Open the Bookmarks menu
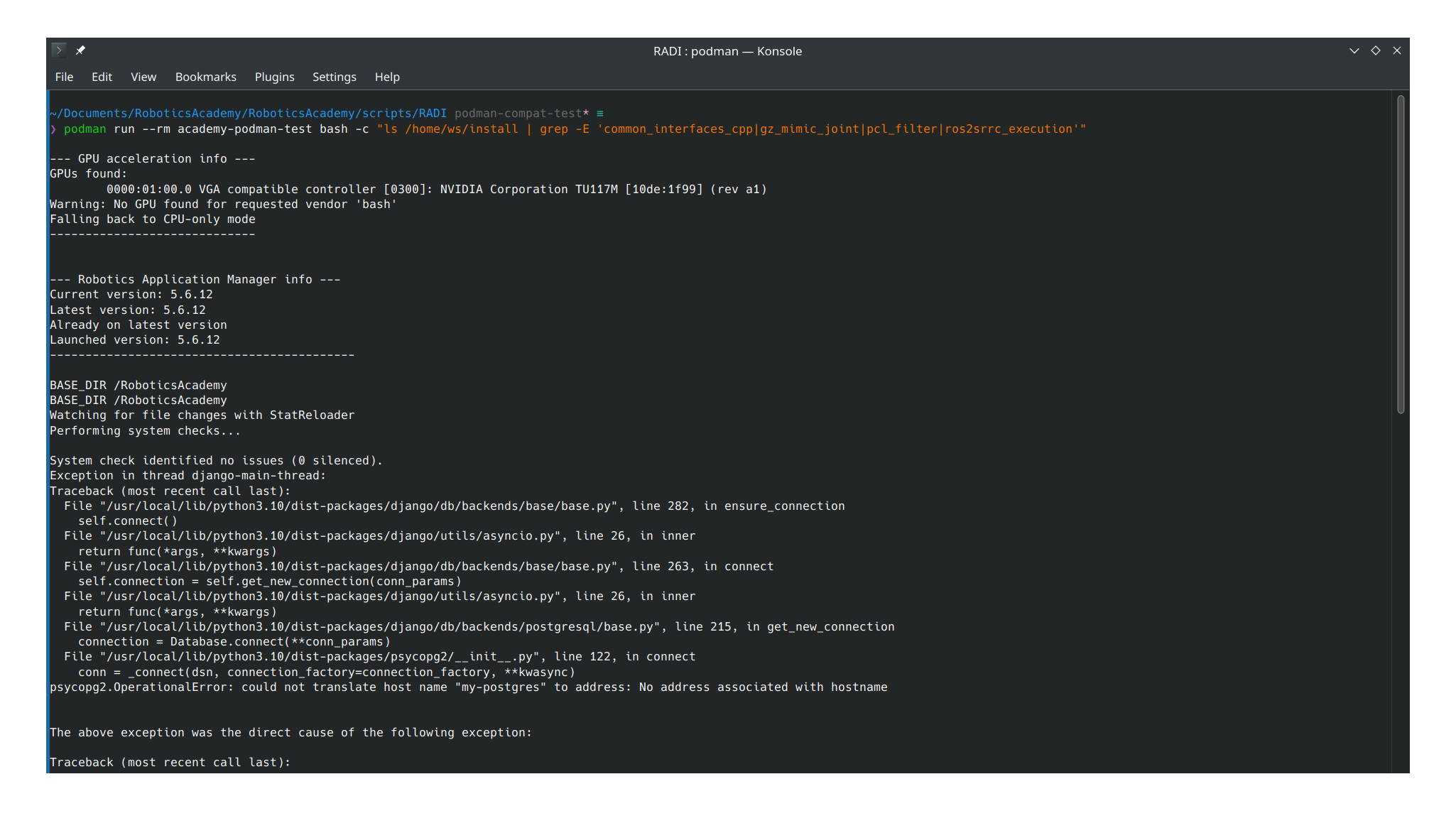Screen dimensions: 1456x828 pos(206,77)
